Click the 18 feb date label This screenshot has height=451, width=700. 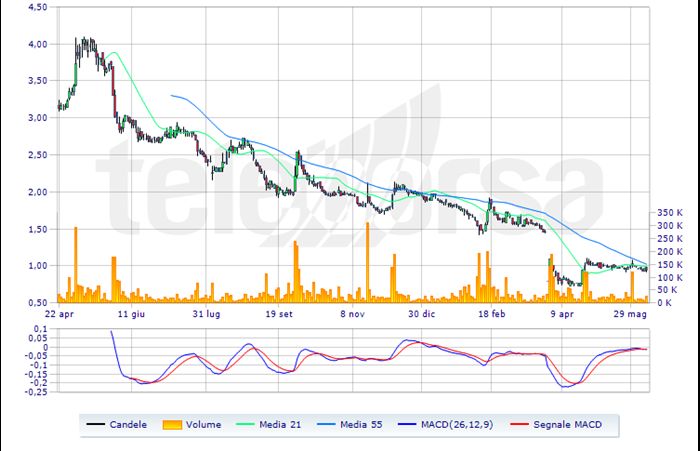point(492,314)
